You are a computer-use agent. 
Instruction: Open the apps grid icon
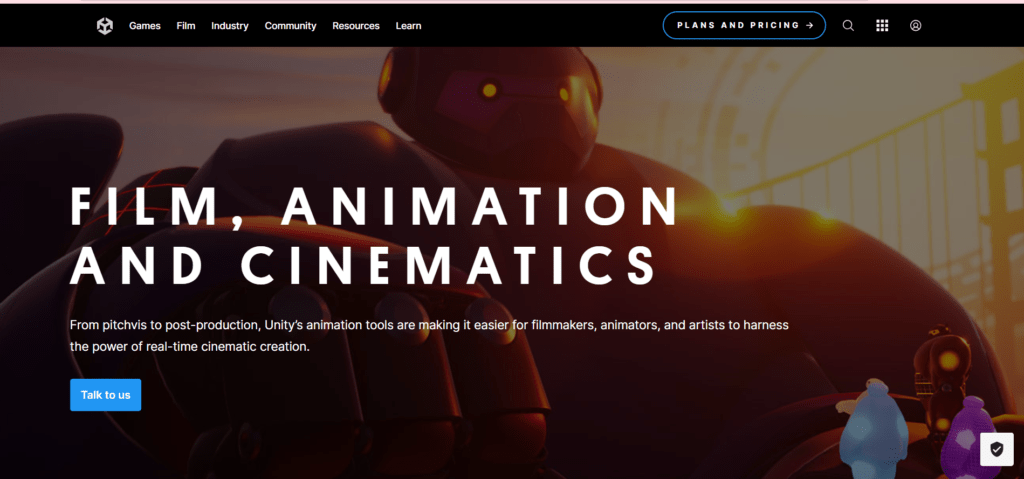[x=882, y=25]
